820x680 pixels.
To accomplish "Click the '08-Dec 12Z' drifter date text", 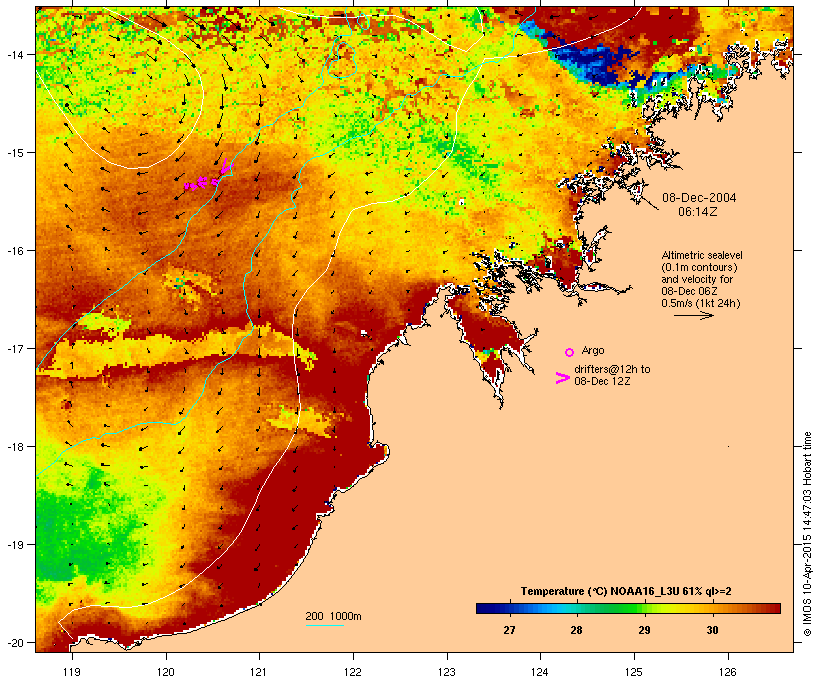I will [x=602, y=381].
